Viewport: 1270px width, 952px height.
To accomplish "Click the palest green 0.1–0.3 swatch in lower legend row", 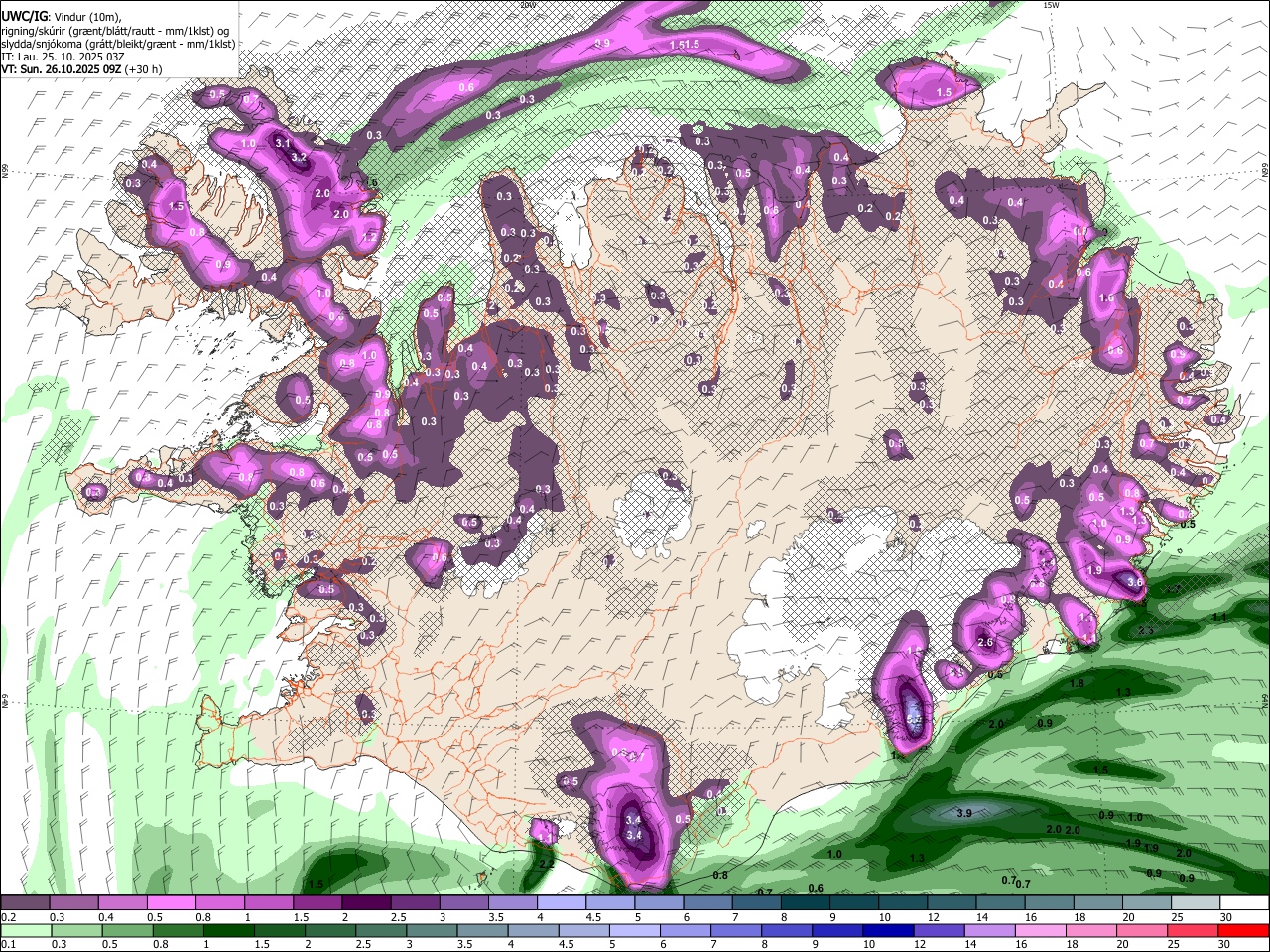I will tap(26, 931).
